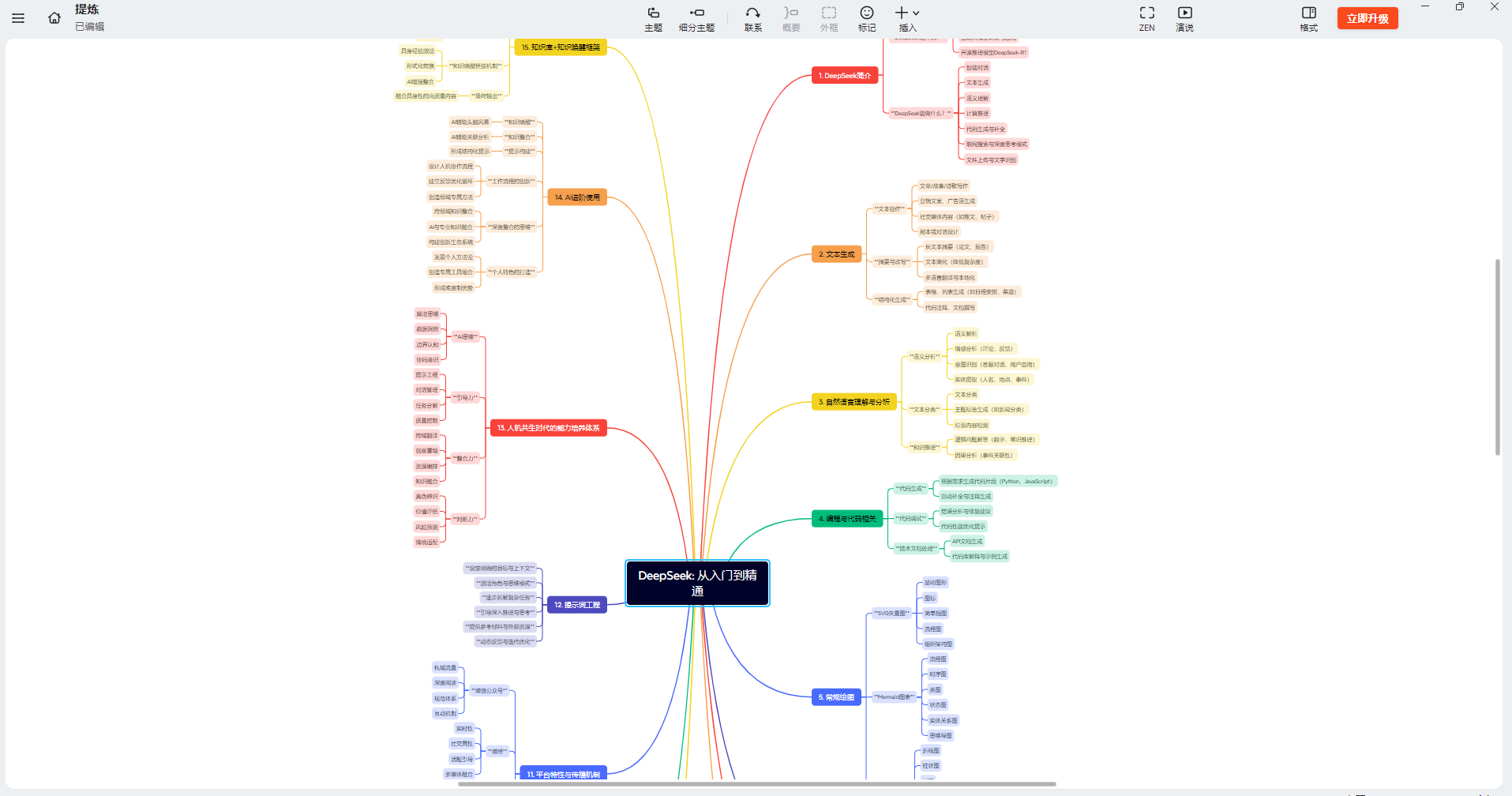Image resolution: width=1512 pixels, height=796 pixels.
Task: Select topic 13. 人机共生时代的能力培养体系
Action: point(549,428)
